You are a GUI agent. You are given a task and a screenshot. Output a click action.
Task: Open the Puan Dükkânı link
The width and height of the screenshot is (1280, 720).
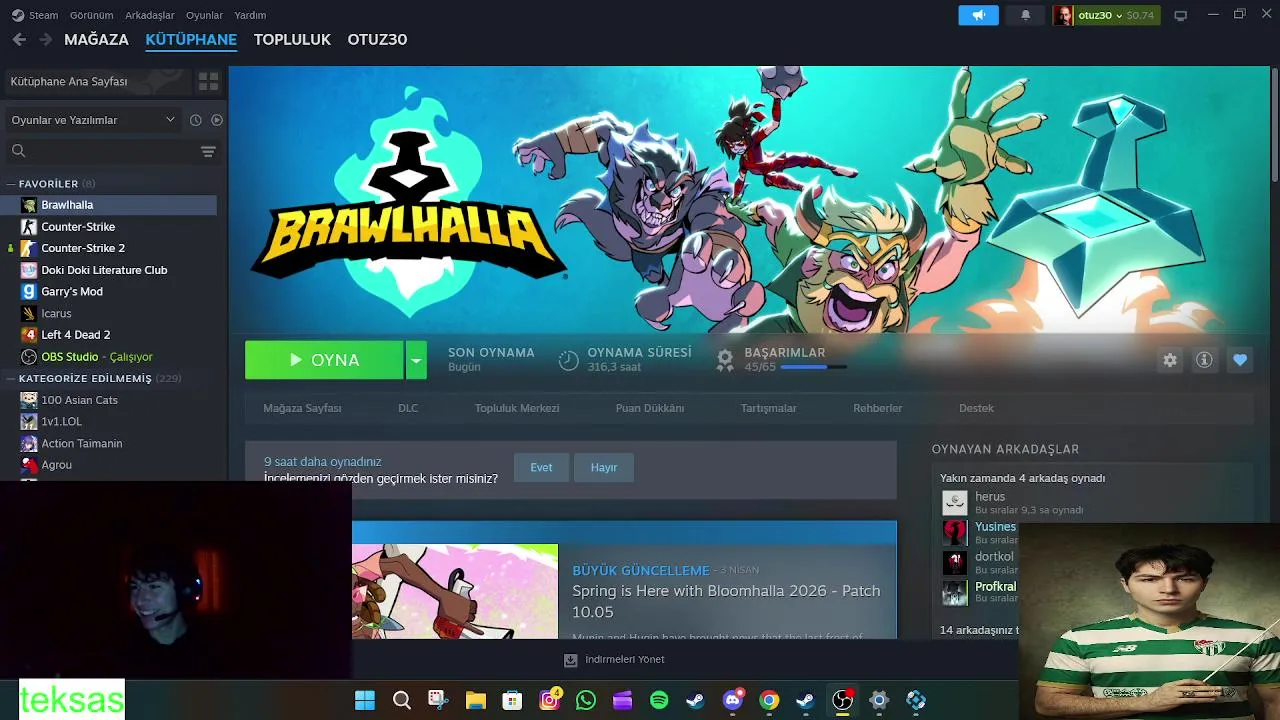point(650,408)
